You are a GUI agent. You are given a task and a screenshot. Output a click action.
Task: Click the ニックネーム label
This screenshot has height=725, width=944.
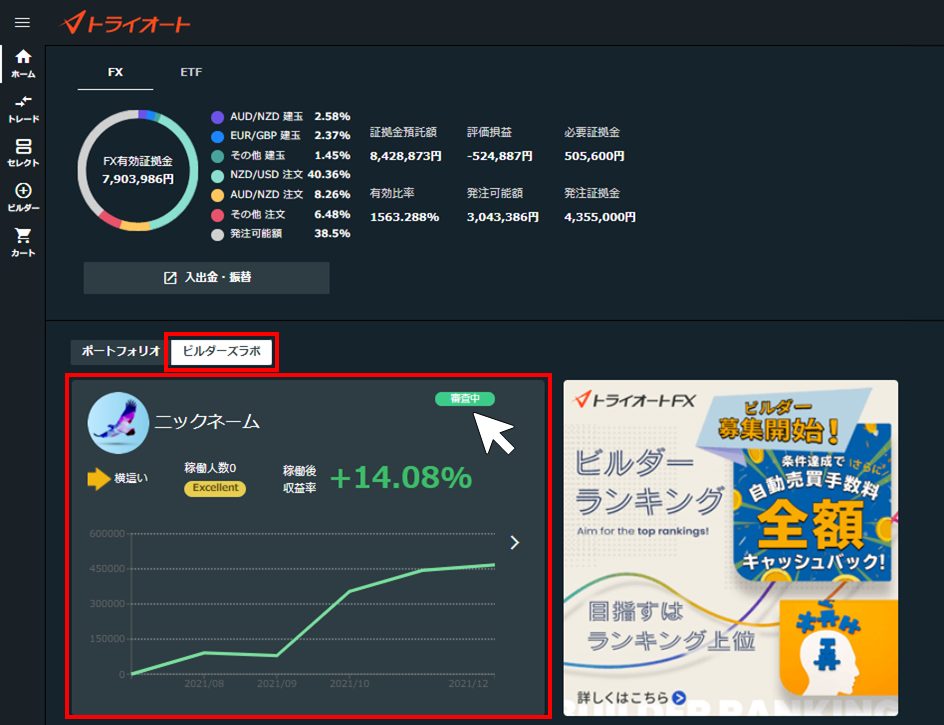pos(207,422)
